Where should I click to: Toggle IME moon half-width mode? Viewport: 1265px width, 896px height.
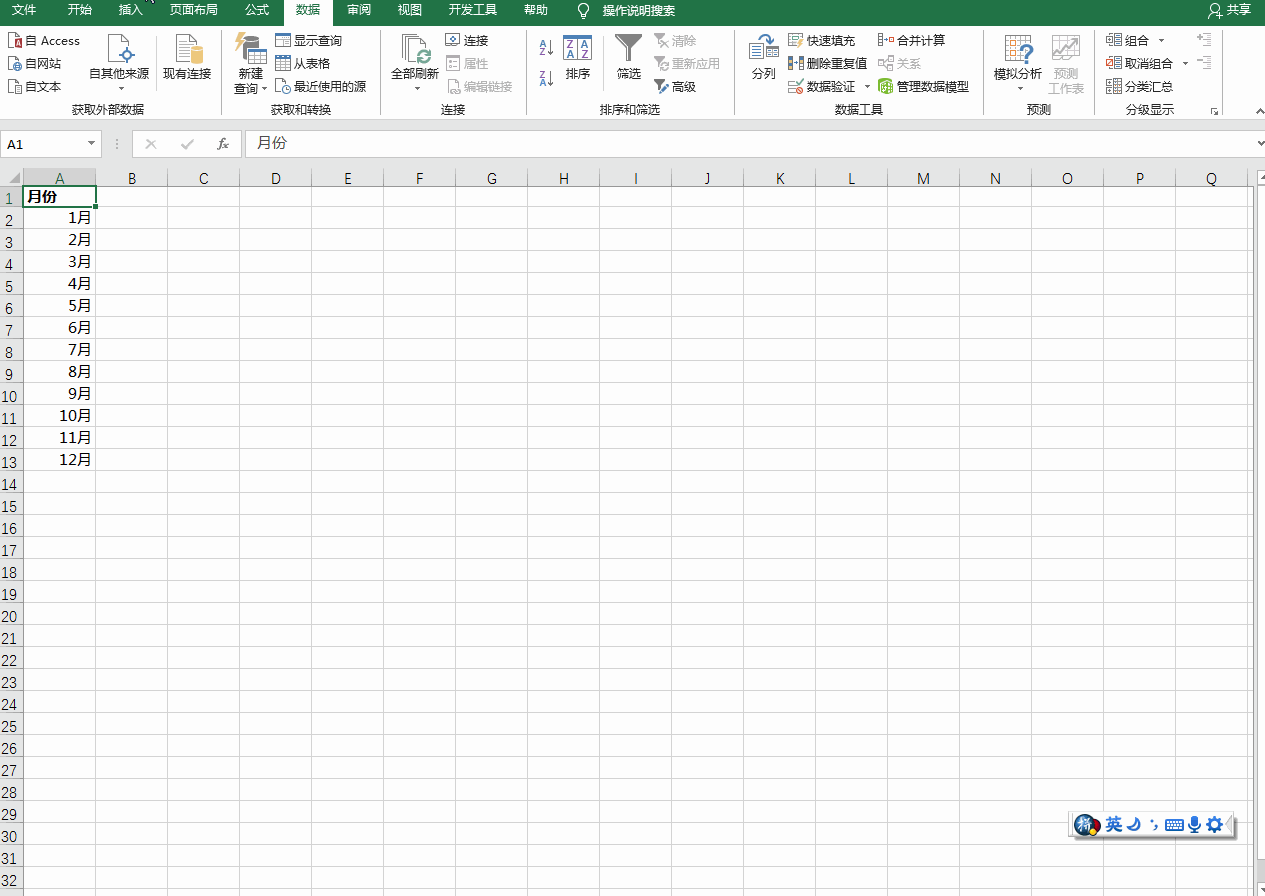(1134, 825)
